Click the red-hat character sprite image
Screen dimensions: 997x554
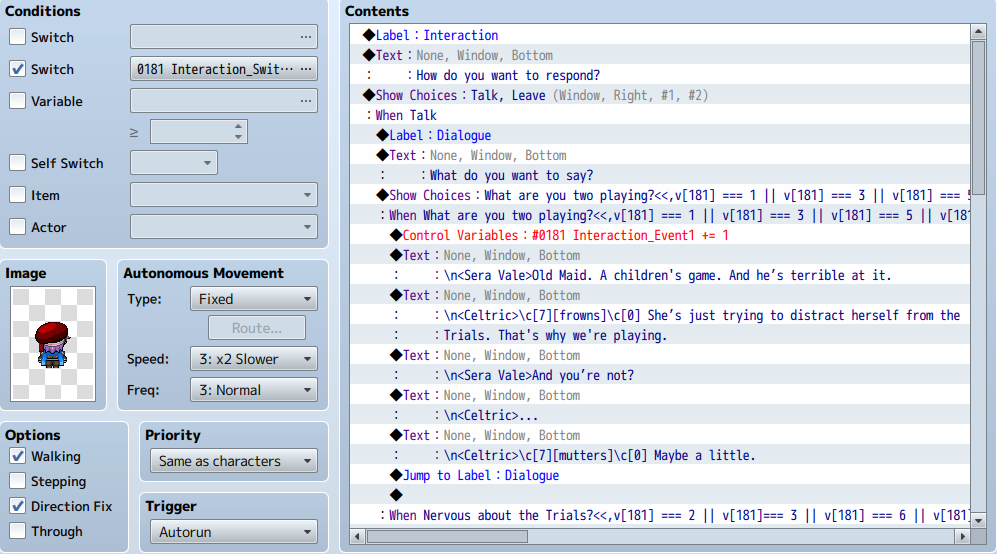click(52, 344)
